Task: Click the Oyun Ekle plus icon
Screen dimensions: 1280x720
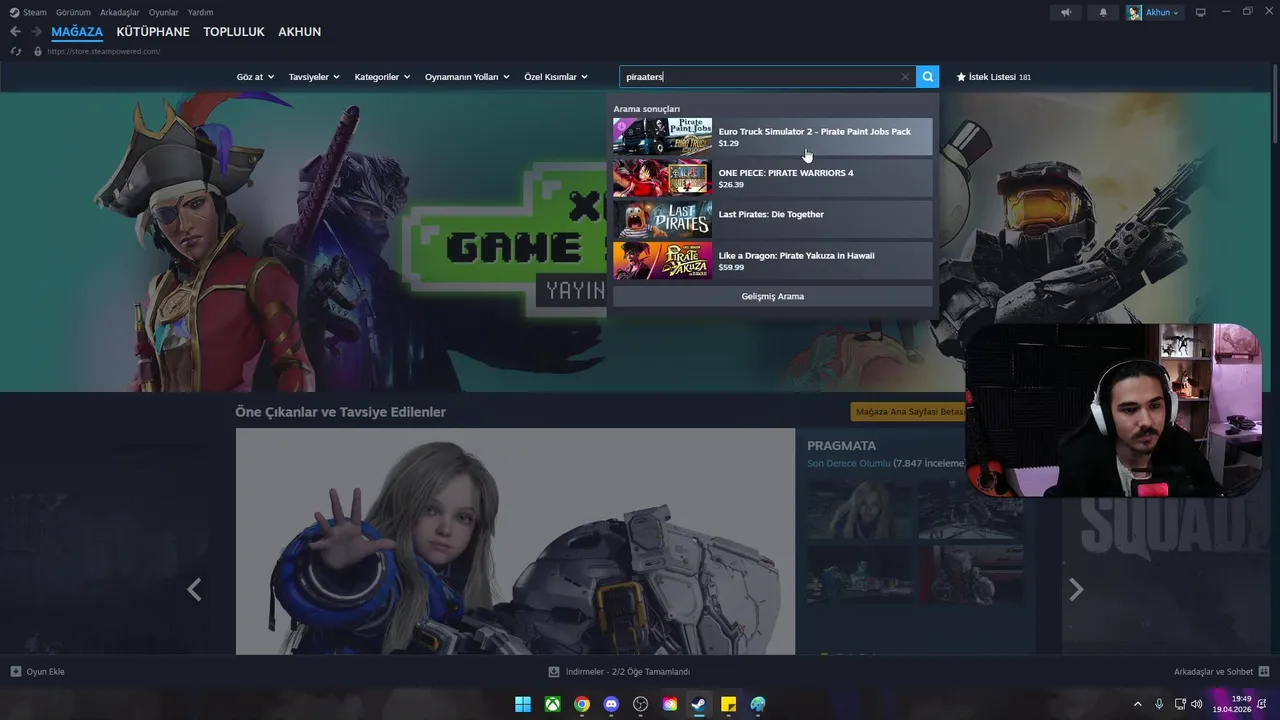Action: (x=16, y=672)
